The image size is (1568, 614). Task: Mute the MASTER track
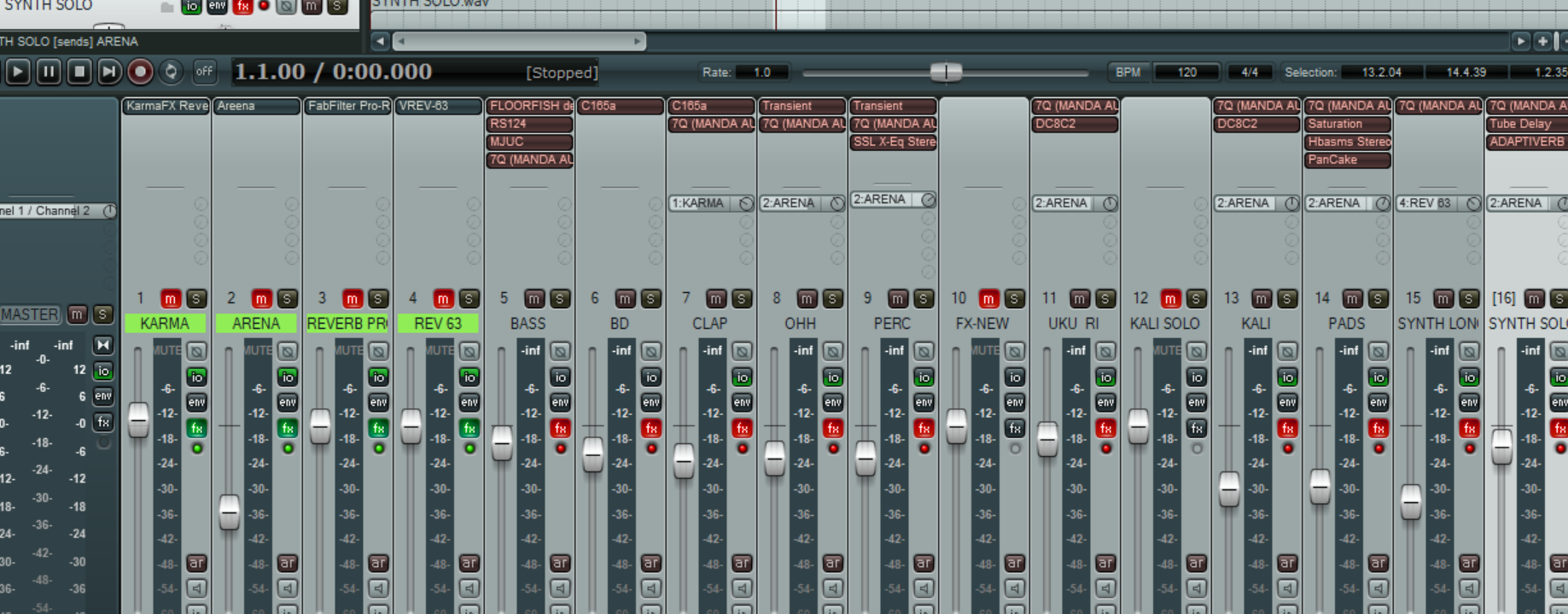coord(77,314)
